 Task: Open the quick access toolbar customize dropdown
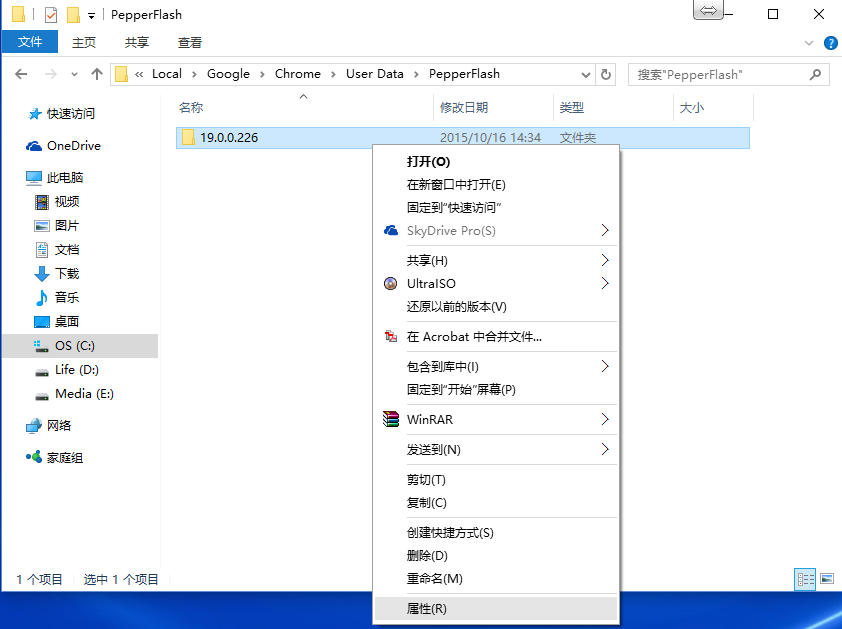click(x=91, y=16)
